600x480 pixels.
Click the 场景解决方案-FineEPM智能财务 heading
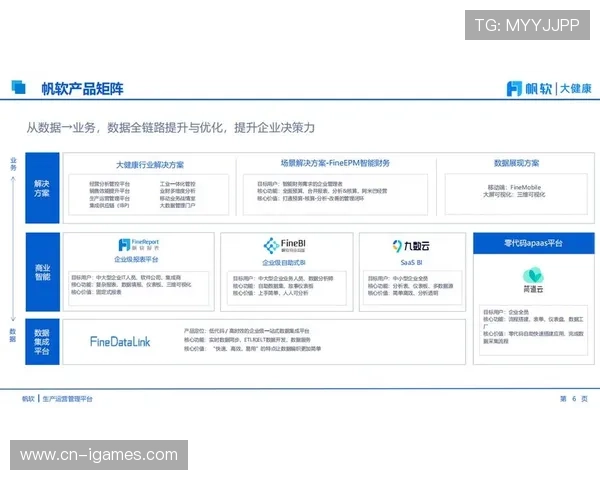pyautogui.click(x=335, y=163)
